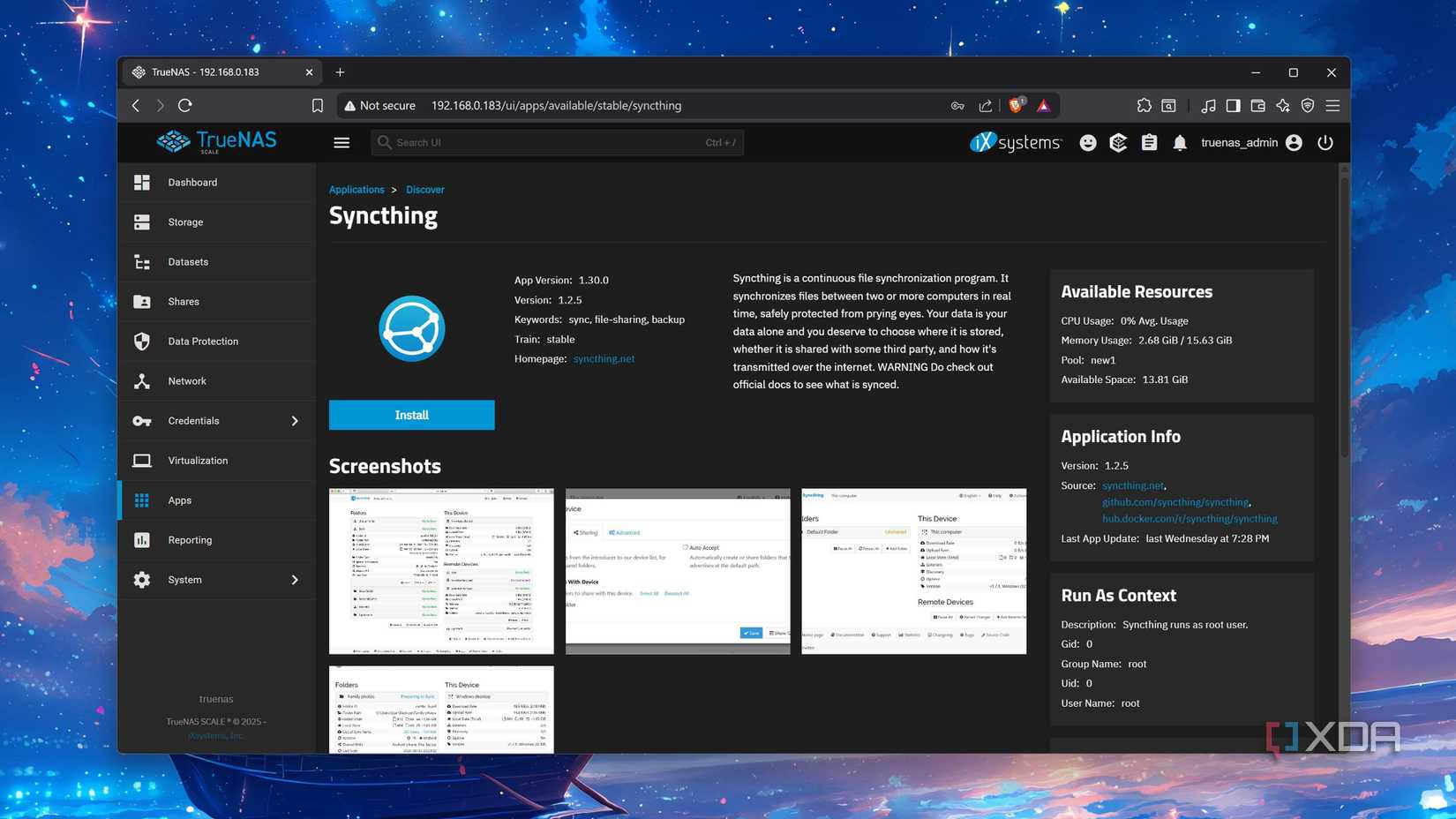
Task: Click the power log out icon
Action: (x=1325, y=142)
